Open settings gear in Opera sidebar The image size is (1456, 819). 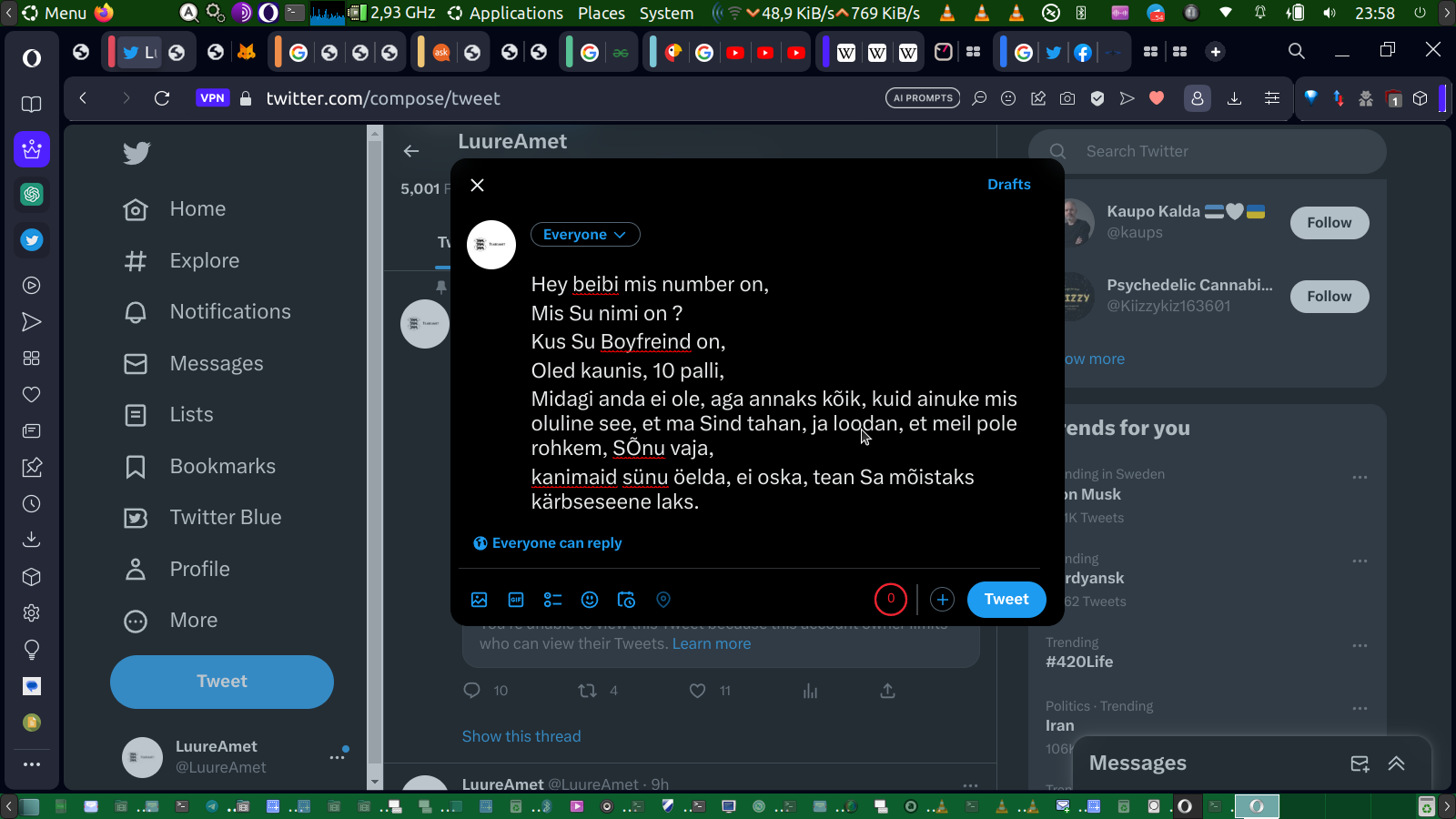coord(32,613)
